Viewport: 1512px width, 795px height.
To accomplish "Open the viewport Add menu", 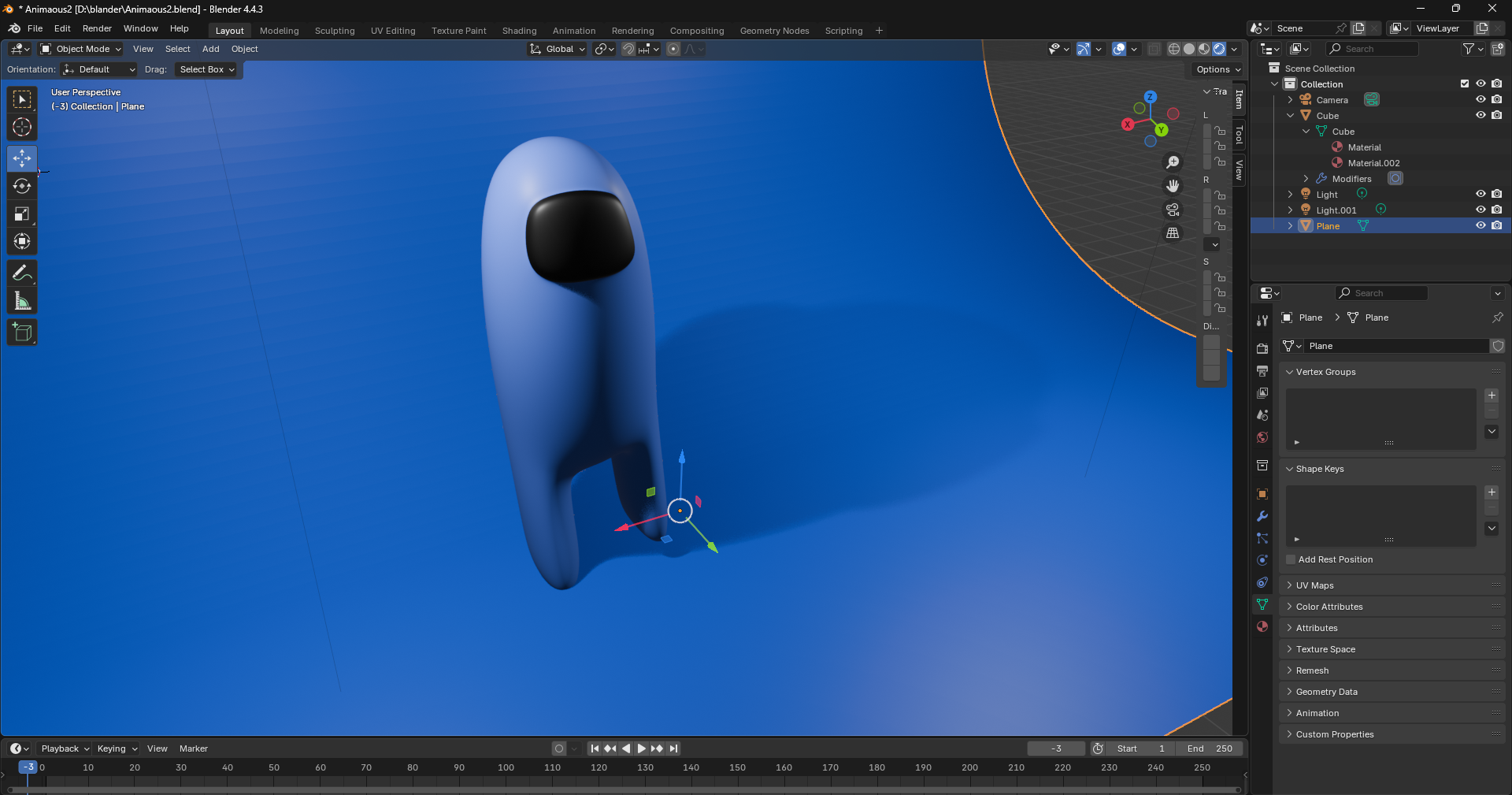I will pos(210,49).
